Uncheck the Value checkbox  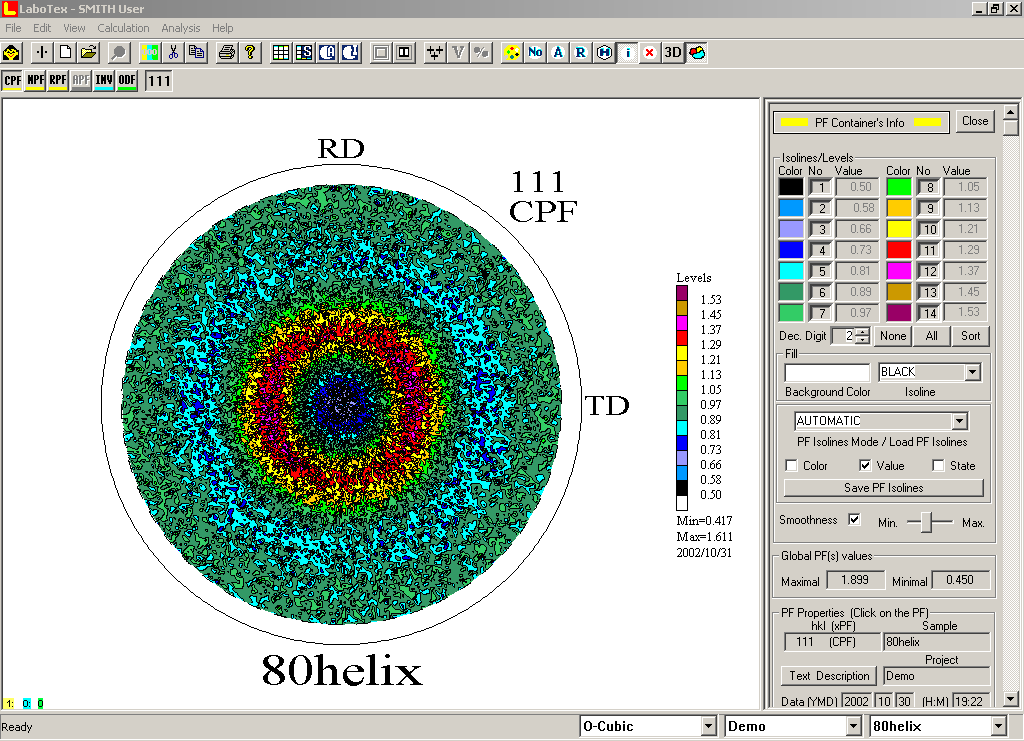[865, 465]
